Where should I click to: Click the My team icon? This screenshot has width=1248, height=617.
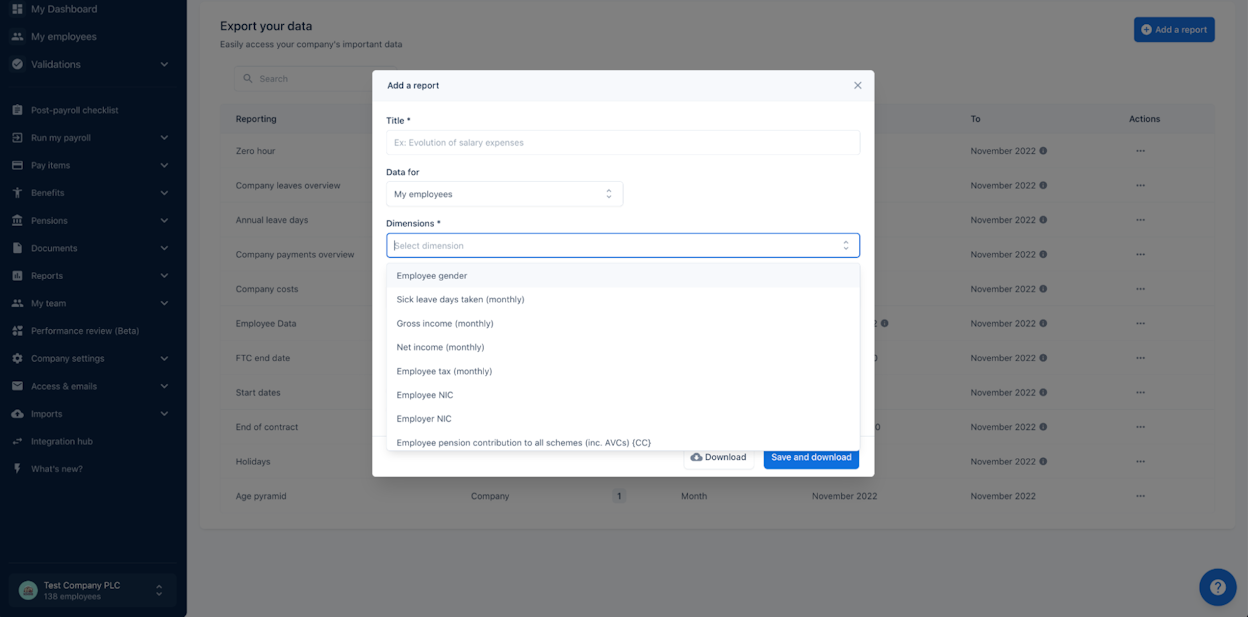pyautogui.click(x=17, y=303)
